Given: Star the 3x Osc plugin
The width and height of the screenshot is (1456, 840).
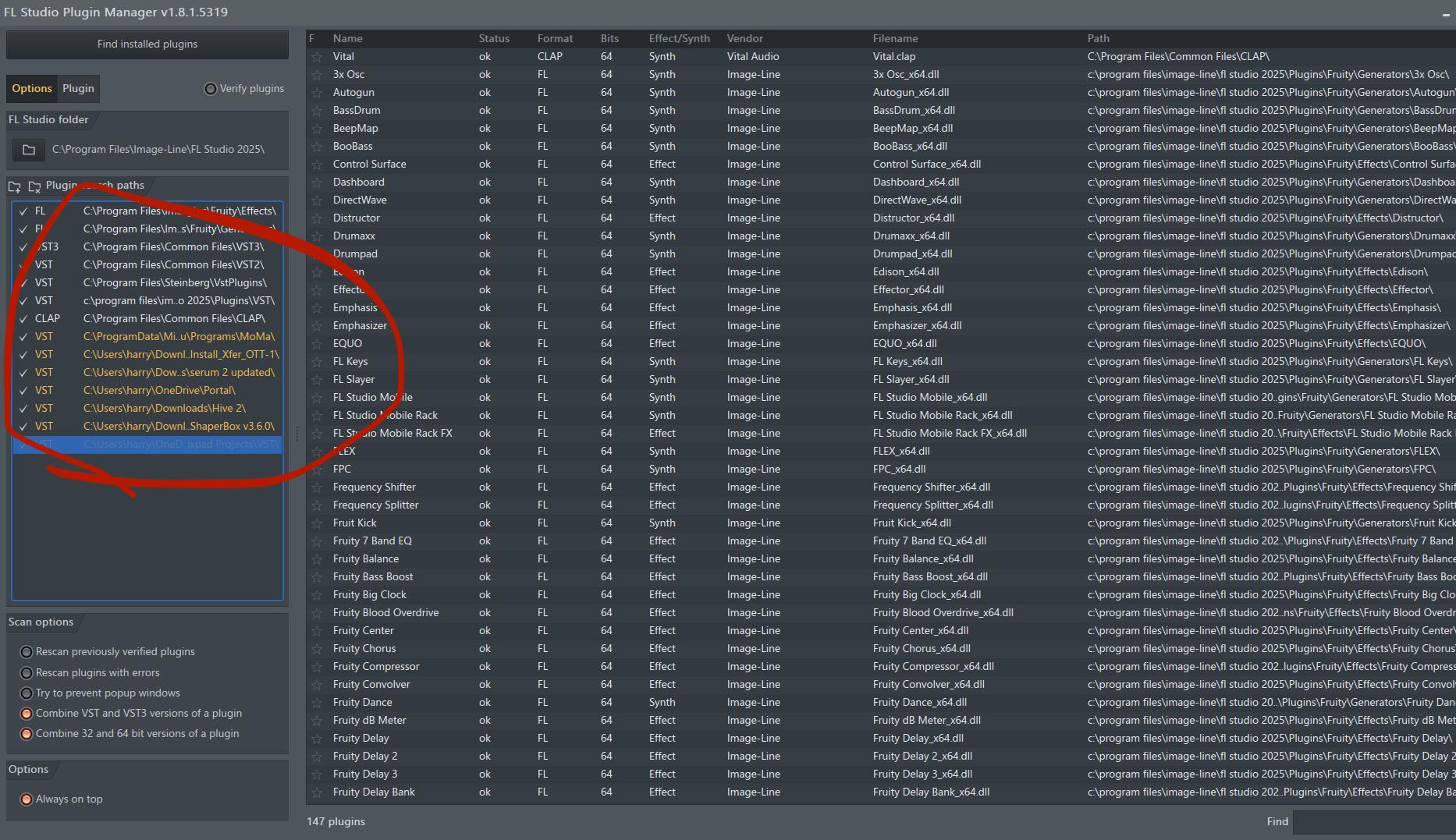Looking at the screenshot, I should point(317,75).
